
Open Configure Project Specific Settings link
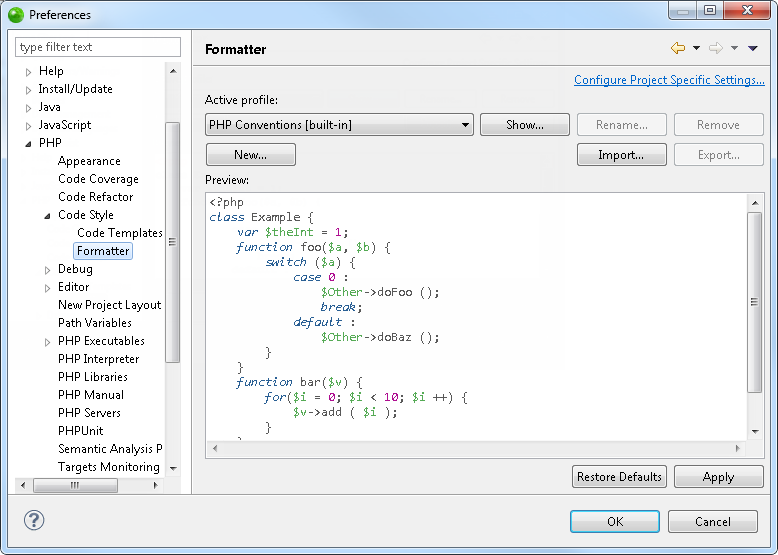pyautogui.click(x=669, y=80)
